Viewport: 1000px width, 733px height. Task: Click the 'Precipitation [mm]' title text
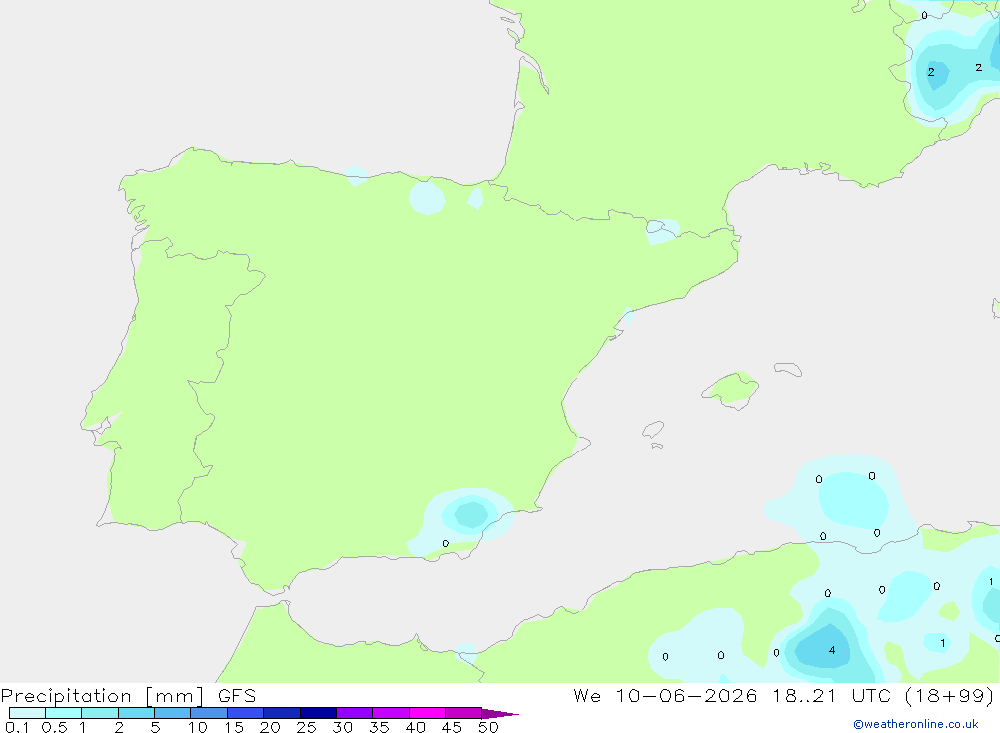click(x=103, y=696)
